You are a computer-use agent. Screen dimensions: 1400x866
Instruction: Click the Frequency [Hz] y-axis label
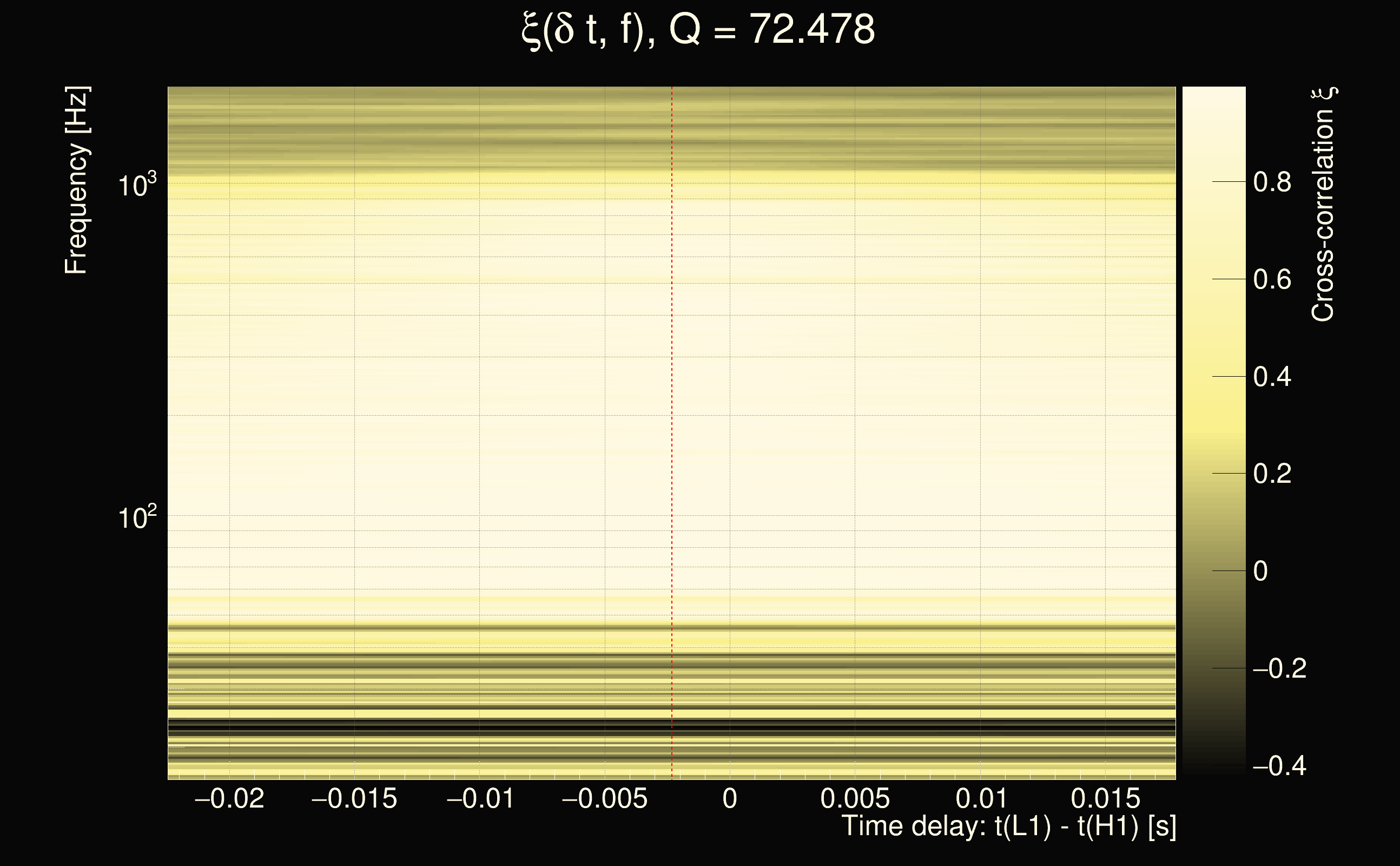pyautogui.click(x=77, y=180)
